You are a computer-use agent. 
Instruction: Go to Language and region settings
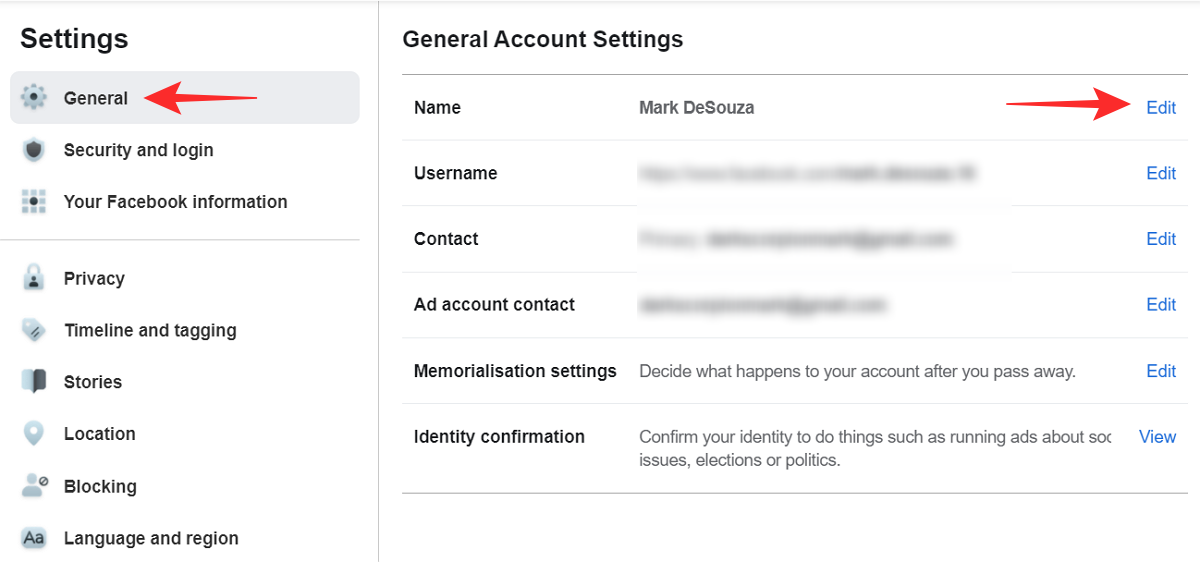pyautogui.click(x=151, y=538)
